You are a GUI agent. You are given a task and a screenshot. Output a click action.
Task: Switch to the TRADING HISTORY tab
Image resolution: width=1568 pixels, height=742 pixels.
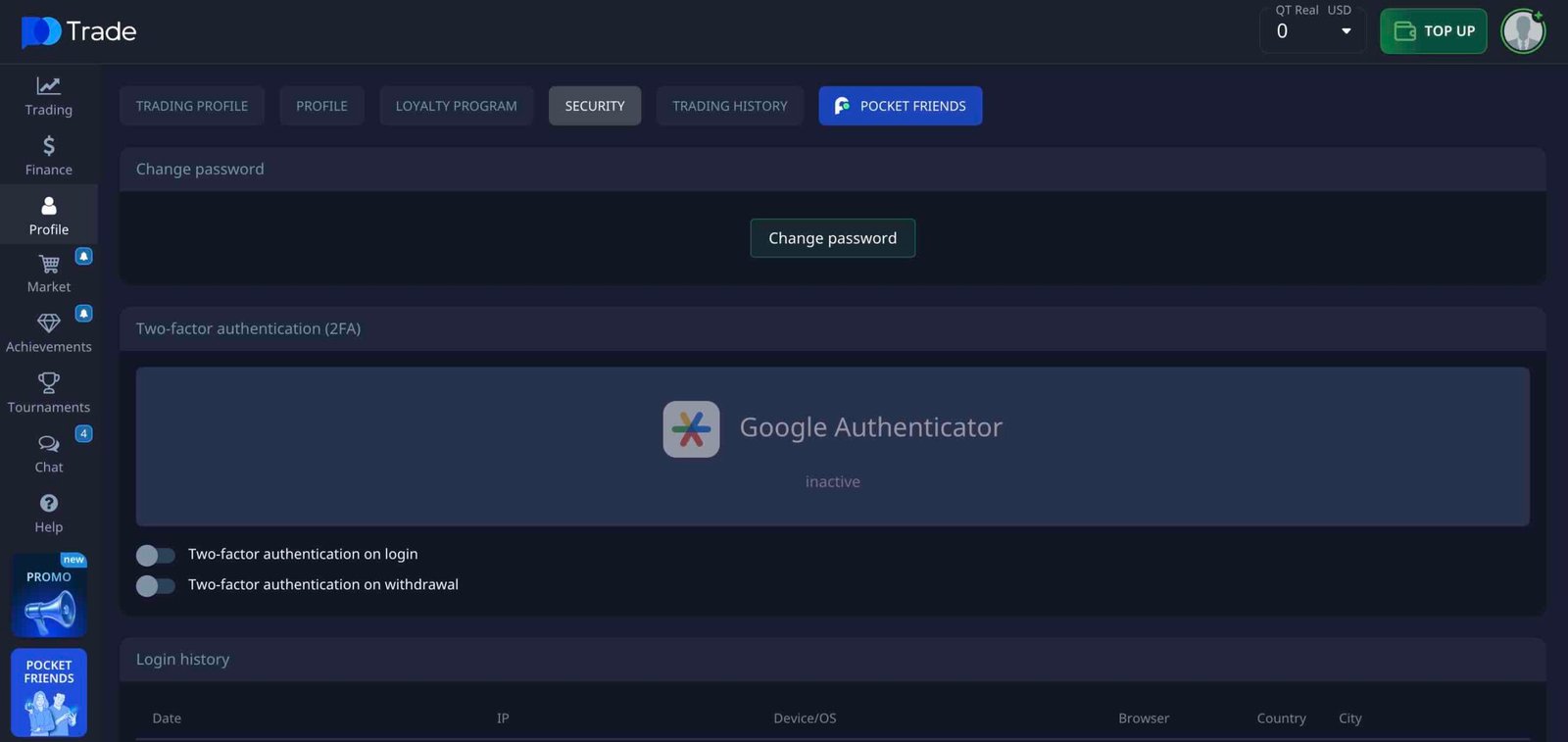coord(730,106)
